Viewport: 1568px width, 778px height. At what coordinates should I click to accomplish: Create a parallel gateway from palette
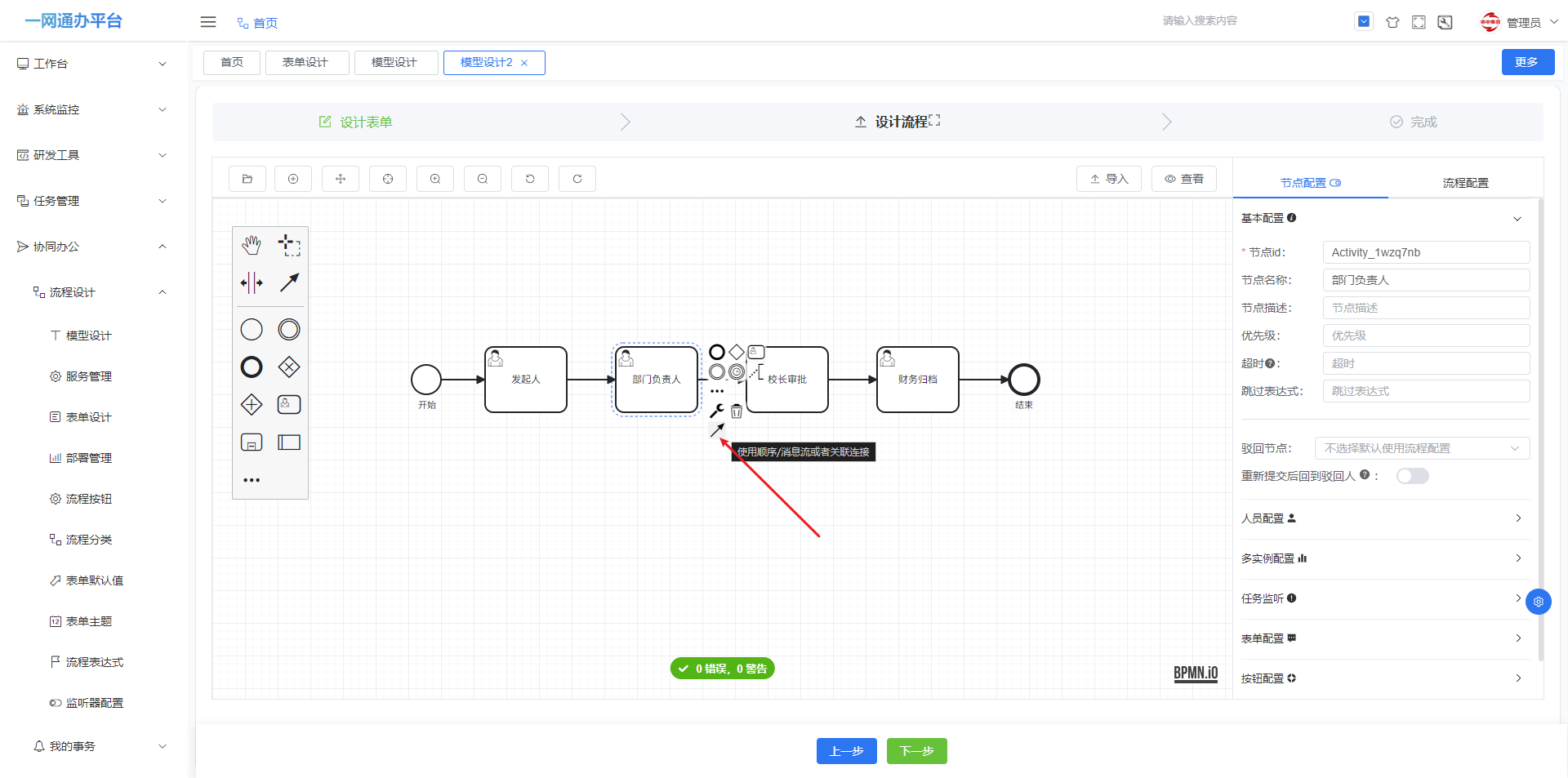click(252, 404)
